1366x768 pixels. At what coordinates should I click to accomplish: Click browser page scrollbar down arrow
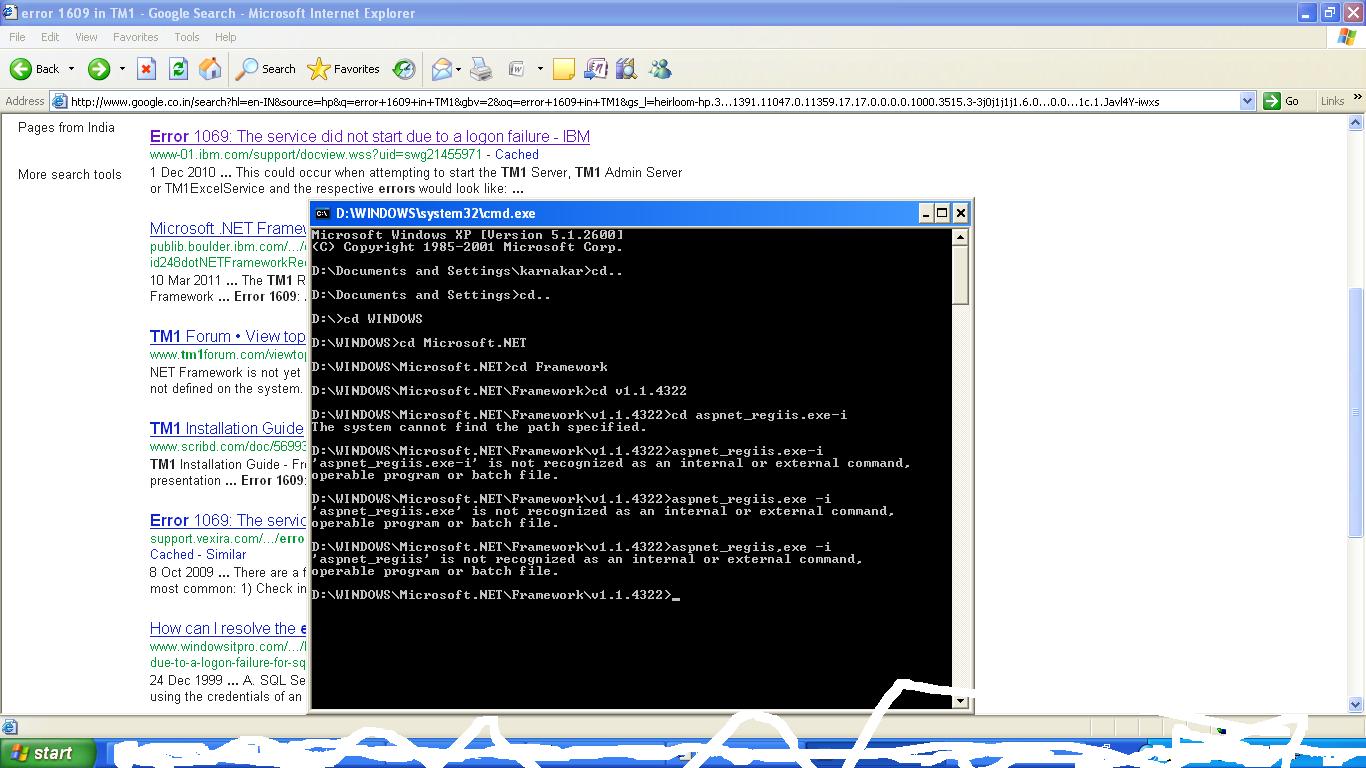pos(1357,705)
